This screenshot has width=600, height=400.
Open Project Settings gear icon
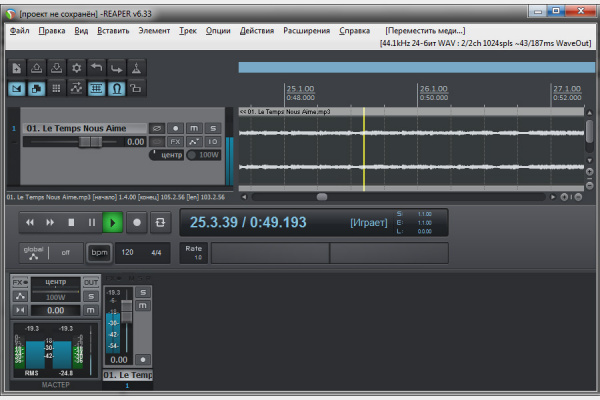click(x=76, y=69)
